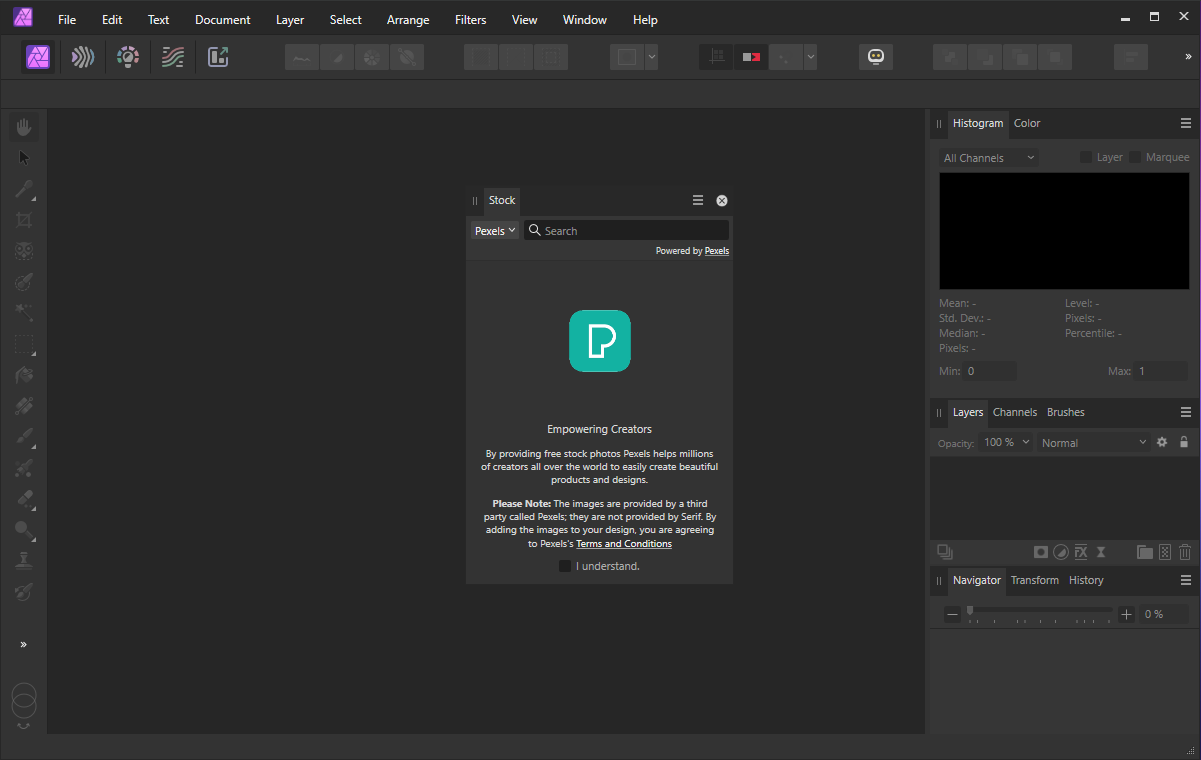The height and width of the screenshot is (760, 1201).
Task: Open the Arrange menu
Action: pyautogui.click(x=408, y=20)
